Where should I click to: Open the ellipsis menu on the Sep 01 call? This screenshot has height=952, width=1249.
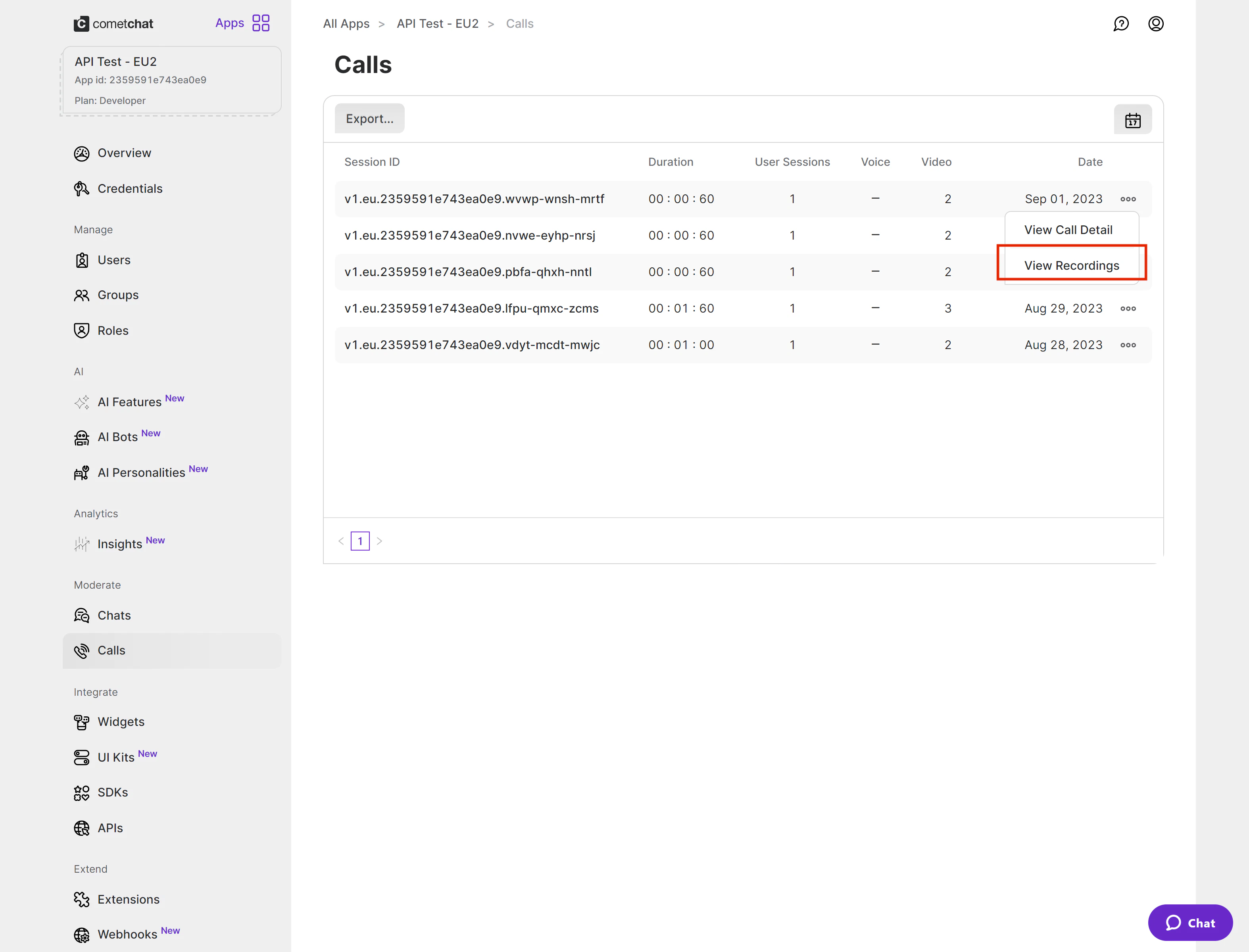(1128, 199)
